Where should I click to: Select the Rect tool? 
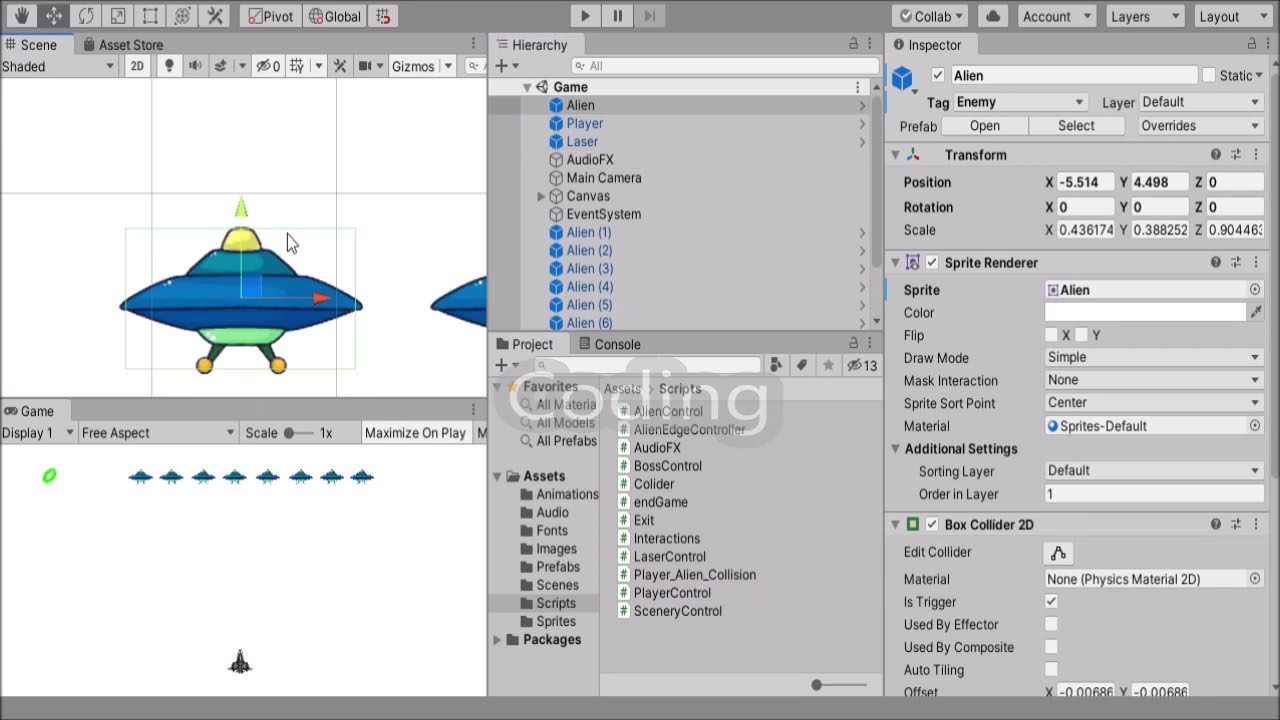(150, 16)
